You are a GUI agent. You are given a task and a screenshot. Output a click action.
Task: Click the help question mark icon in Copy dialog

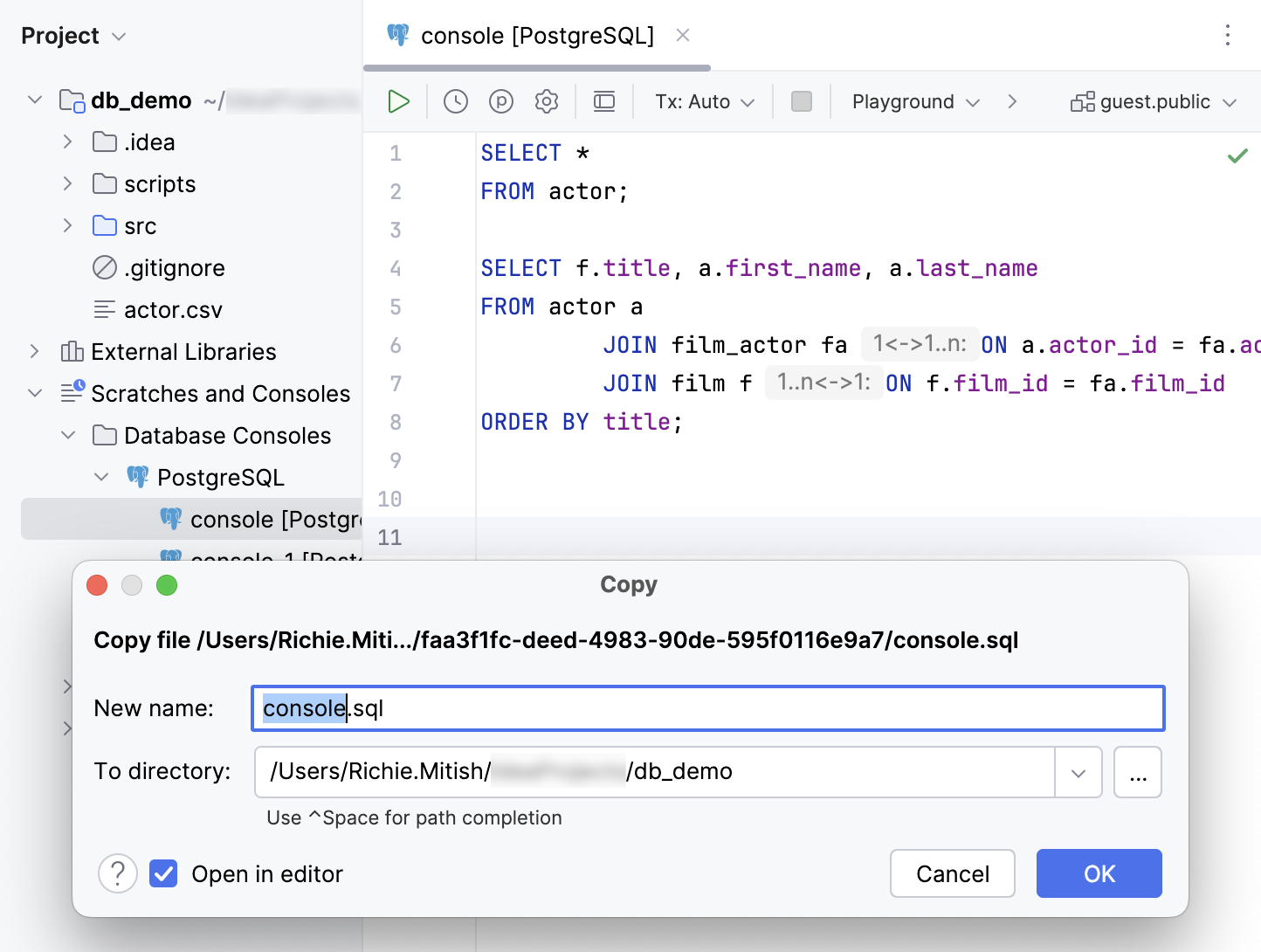pyautogui.click(x=118, y=873)
